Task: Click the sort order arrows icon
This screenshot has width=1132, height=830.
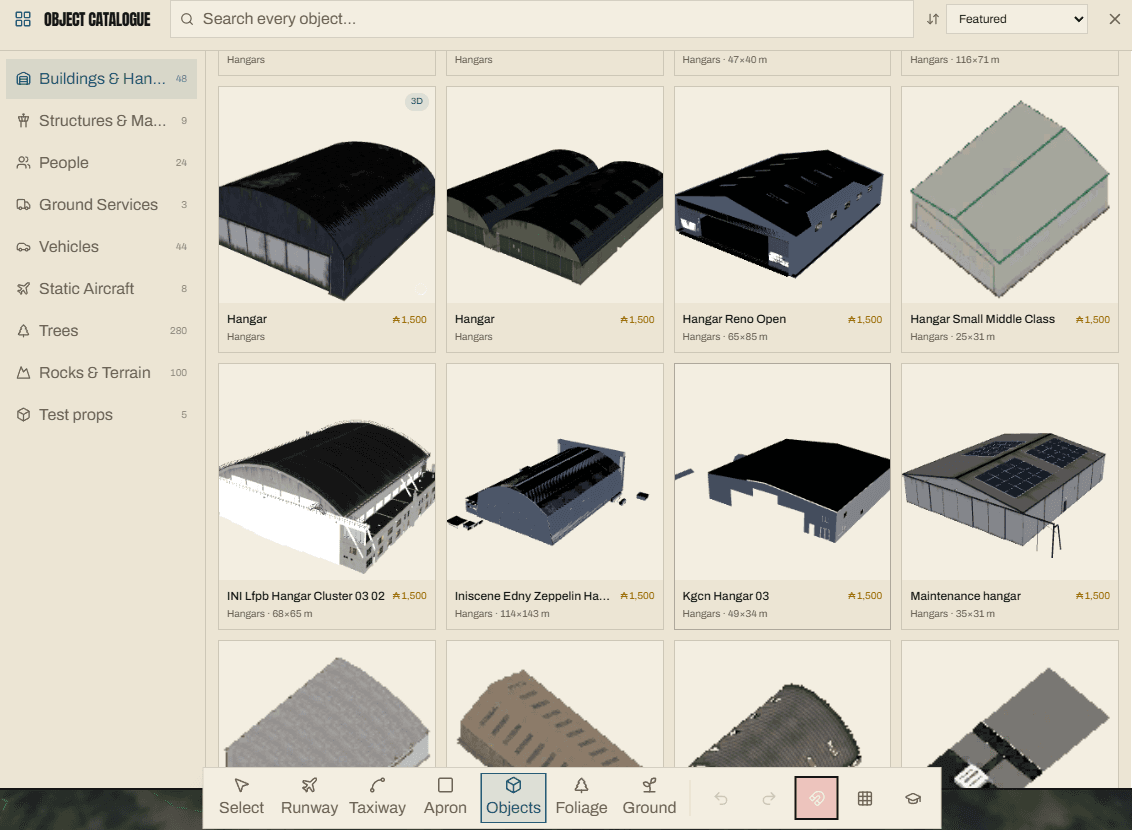Action: [x=933, y=19]
